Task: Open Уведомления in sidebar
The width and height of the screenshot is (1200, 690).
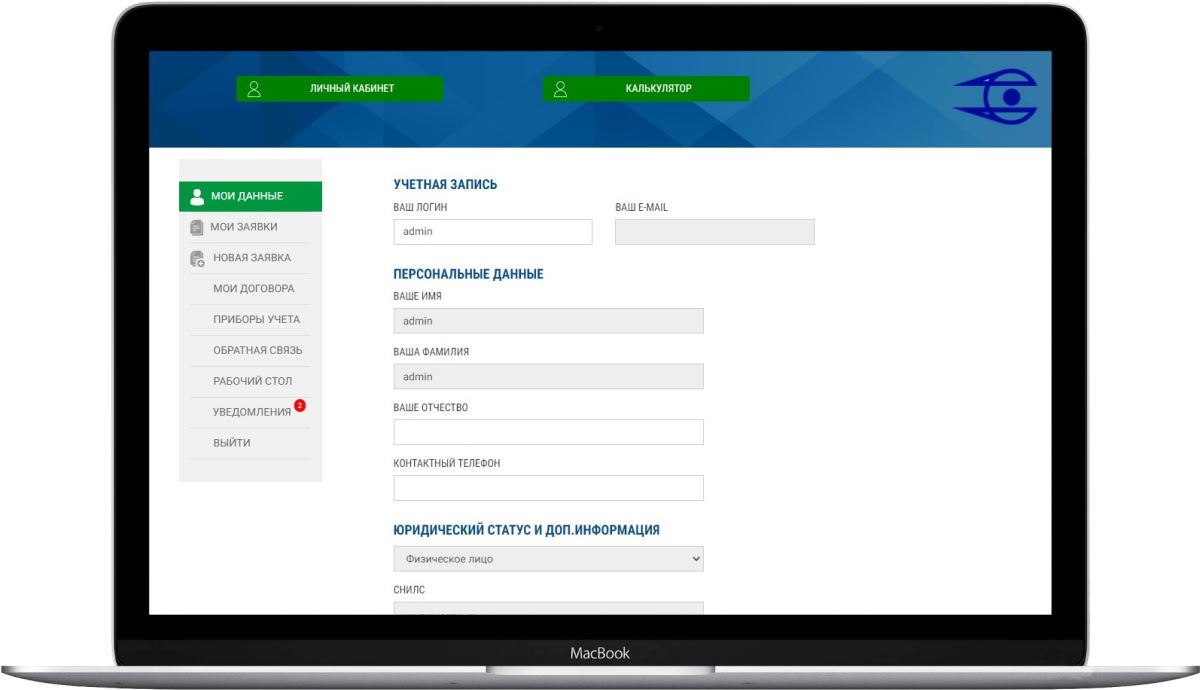Action: click(x=250, y=413)
